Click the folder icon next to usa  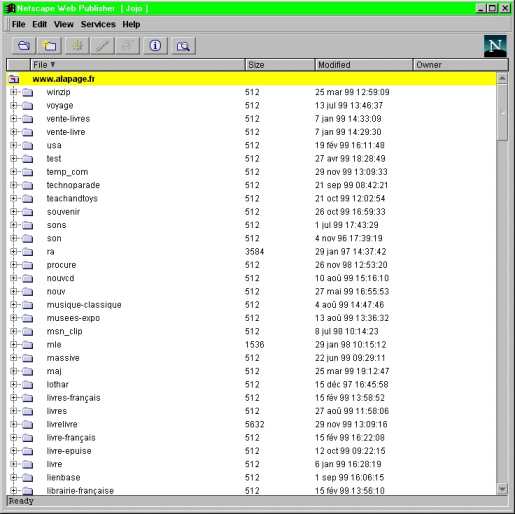[x=28, y=145]
